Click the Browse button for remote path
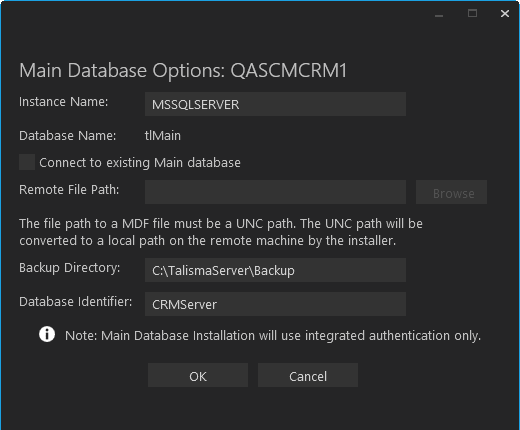520x430 pixels. (x=451, y=192)
